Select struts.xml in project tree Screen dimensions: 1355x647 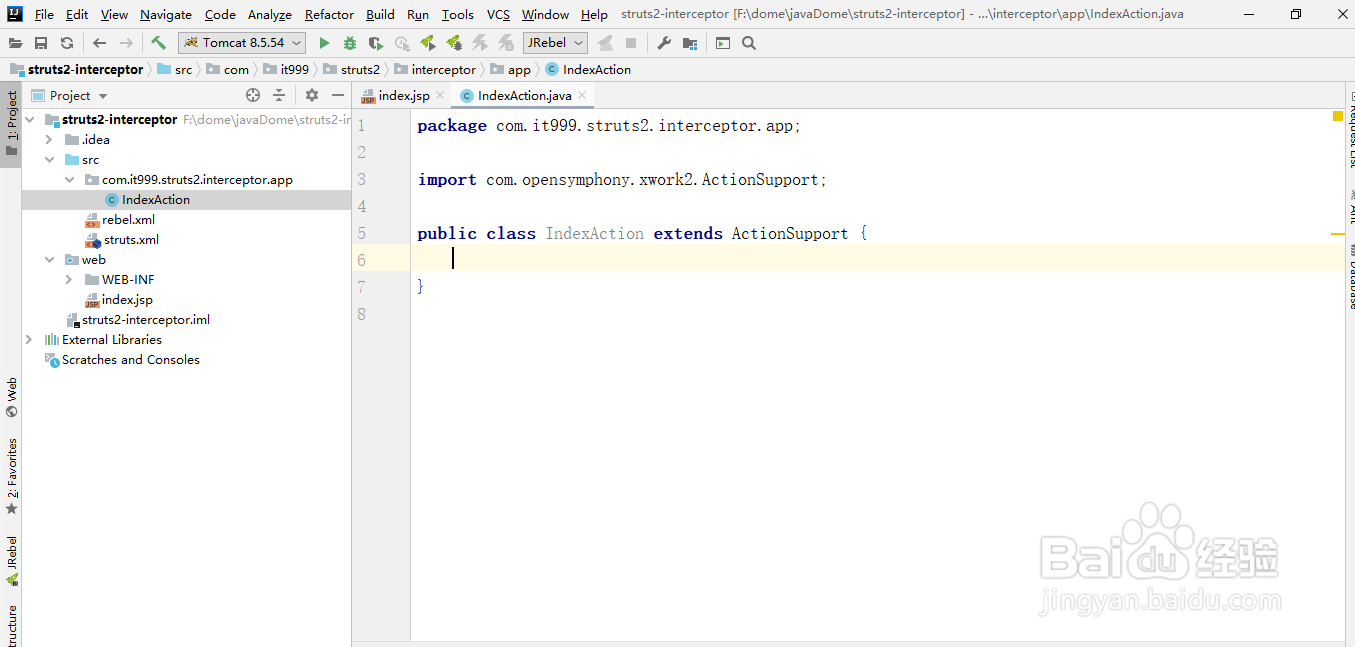tap(131, 240)
